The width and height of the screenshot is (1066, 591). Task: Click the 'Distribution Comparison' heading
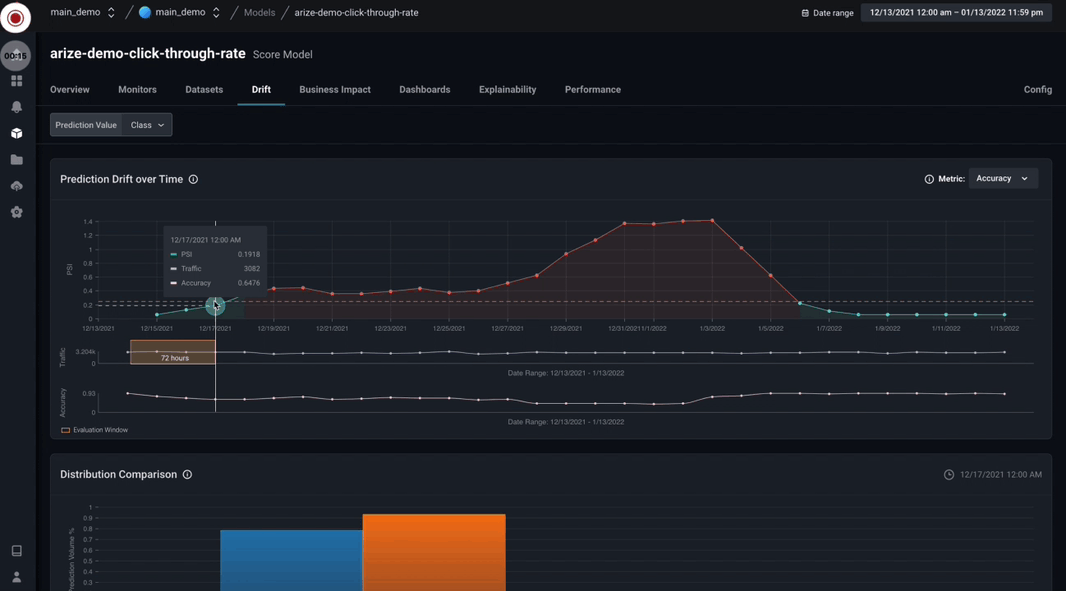pyautogui.click(x=118, y=475)
